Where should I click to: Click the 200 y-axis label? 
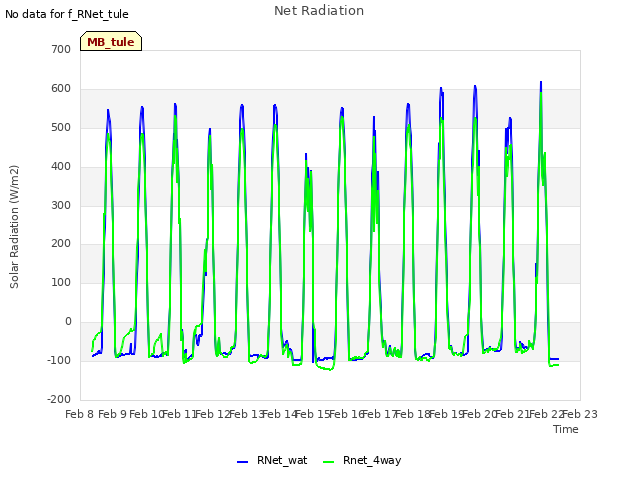[61, 244]
